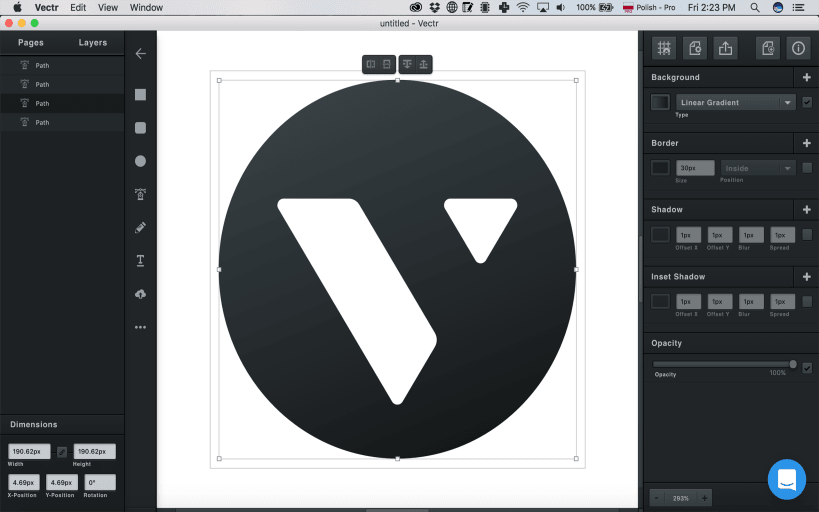
Task: Open the blue chat support bubble
Action: 787,479
